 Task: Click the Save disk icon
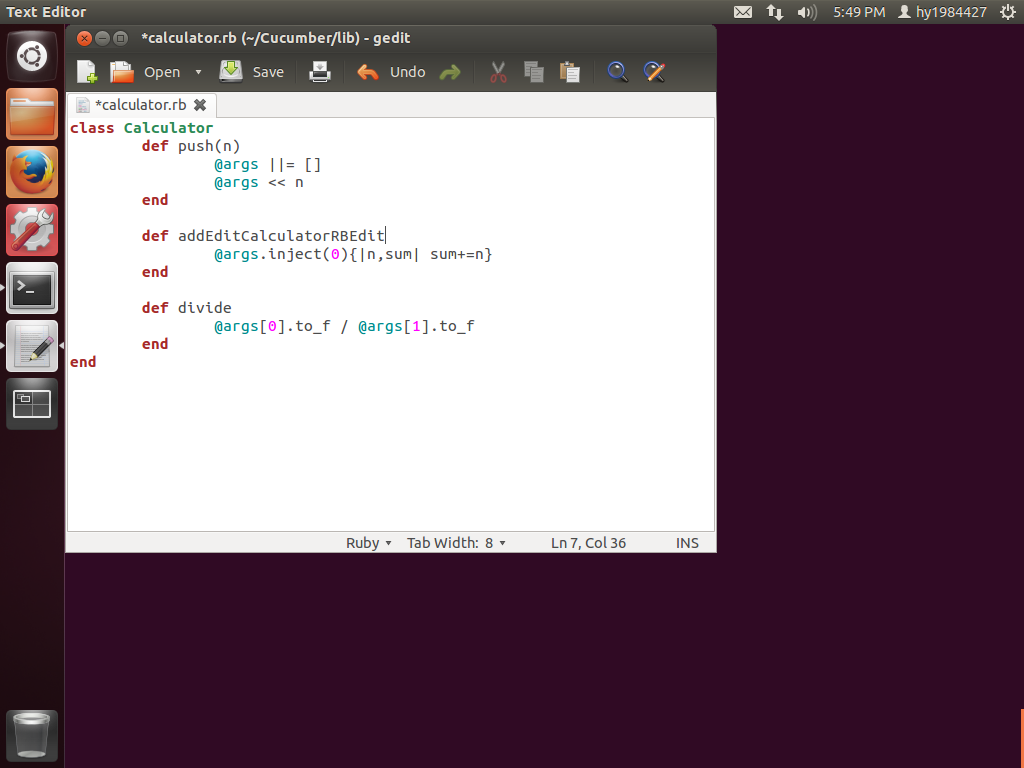[x=231, y=71]
